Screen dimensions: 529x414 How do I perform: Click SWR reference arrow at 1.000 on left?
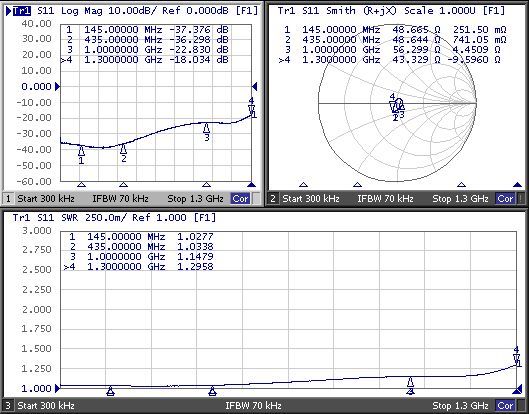click(57, 389)
